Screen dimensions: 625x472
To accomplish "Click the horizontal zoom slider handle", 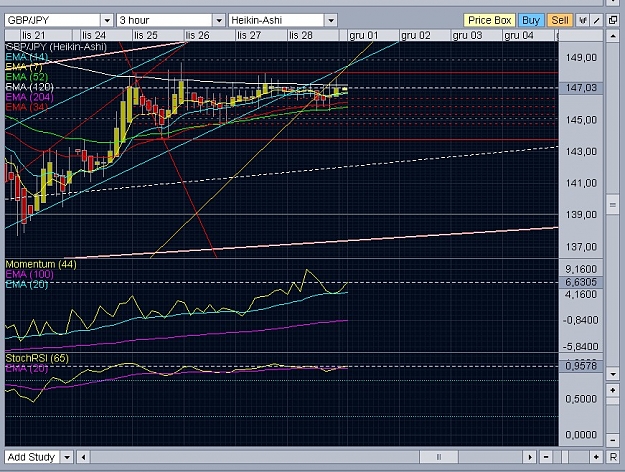I will [x=565, y=457].
